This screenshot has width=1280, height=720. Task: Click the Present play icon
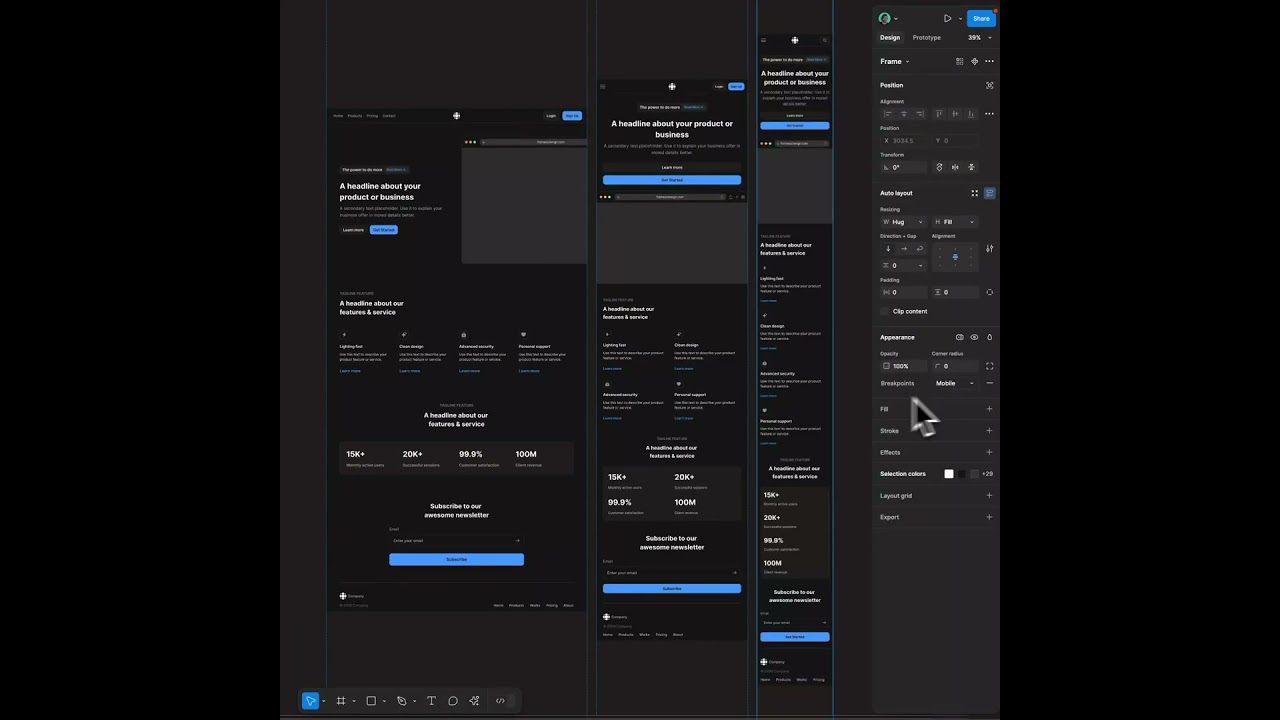[x=947, y=18]
